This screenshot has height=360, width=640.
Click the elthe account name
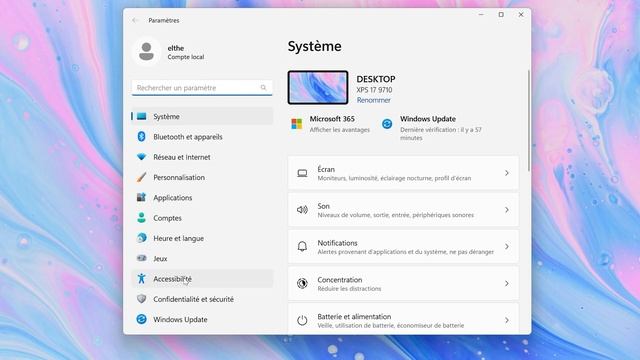176,48
